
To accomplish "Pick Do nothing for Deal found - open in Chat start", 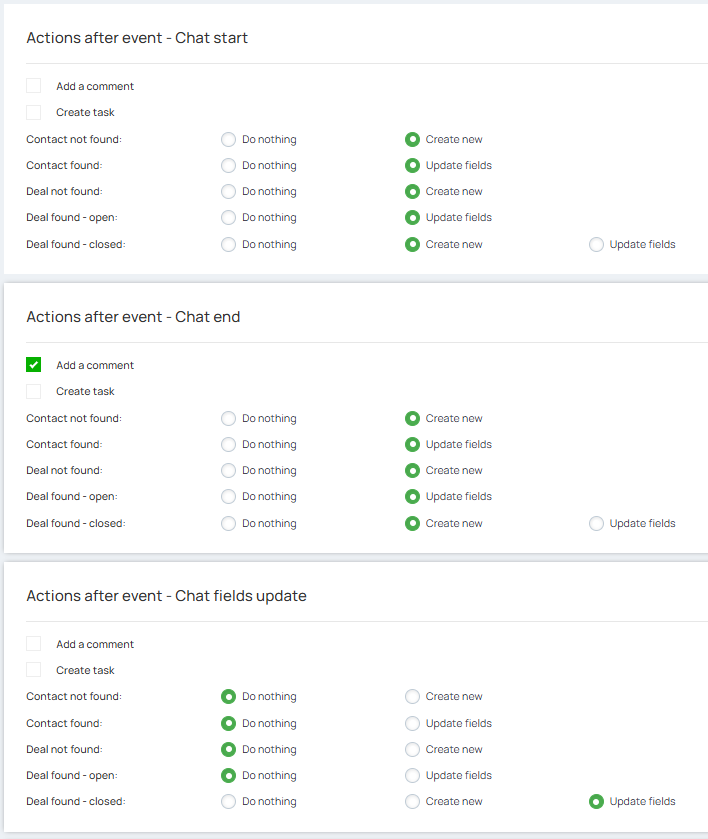I will pos(228,217).
